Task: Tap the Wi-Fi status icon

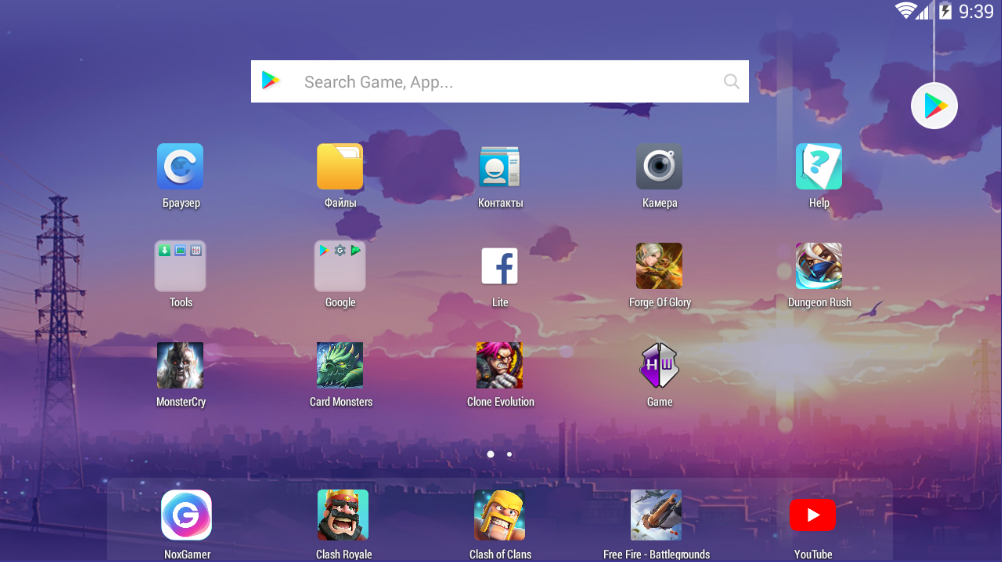Action: (x=905, y=11)
